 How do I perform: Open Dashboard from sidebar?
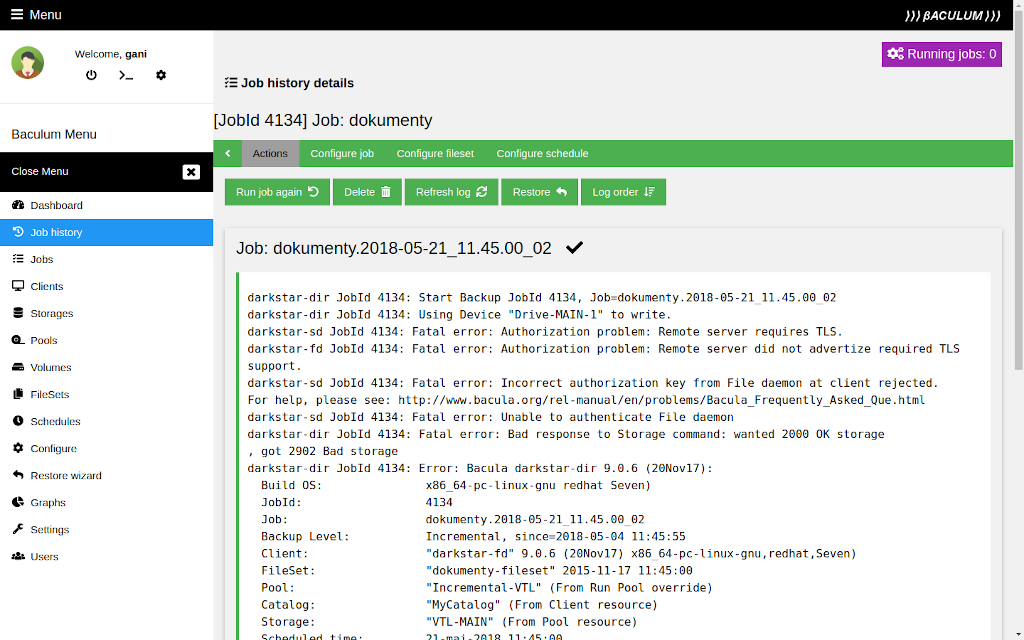(x=106, y=205)
